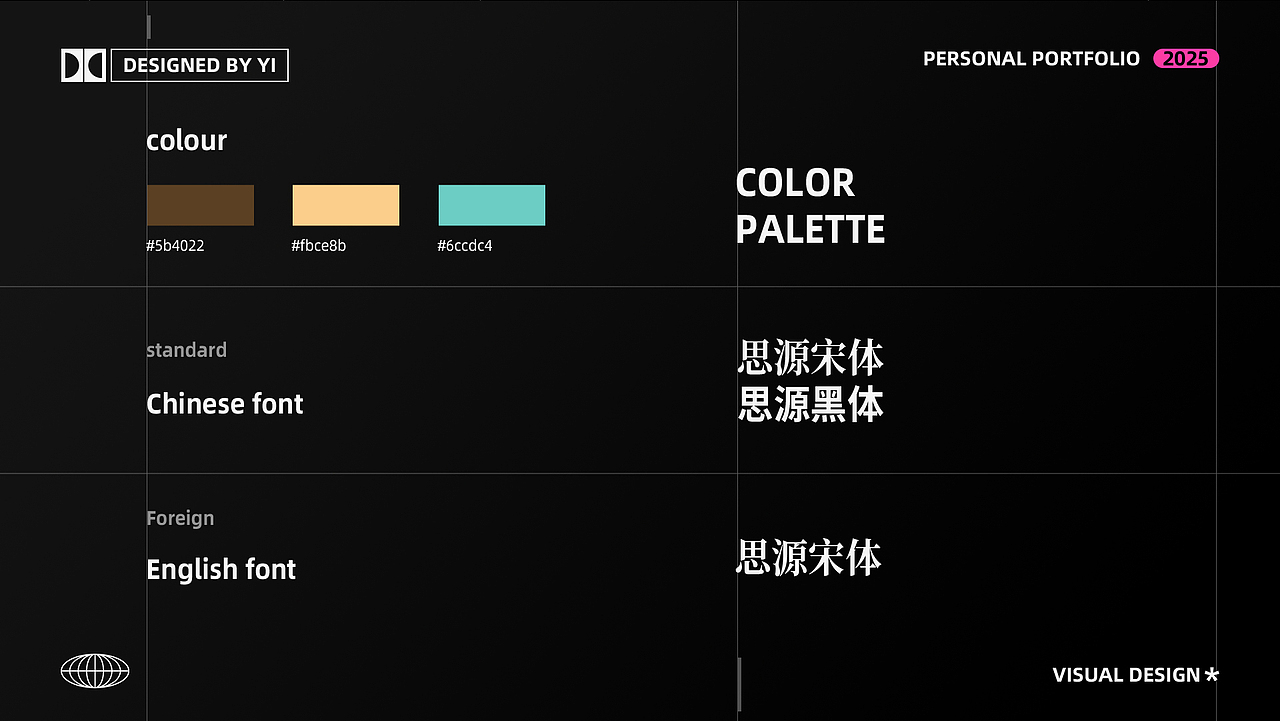This screenshot has width=1280, height=721.
Task: Pick the brown #5b4022 color swatch
Action: click(200, 205)
